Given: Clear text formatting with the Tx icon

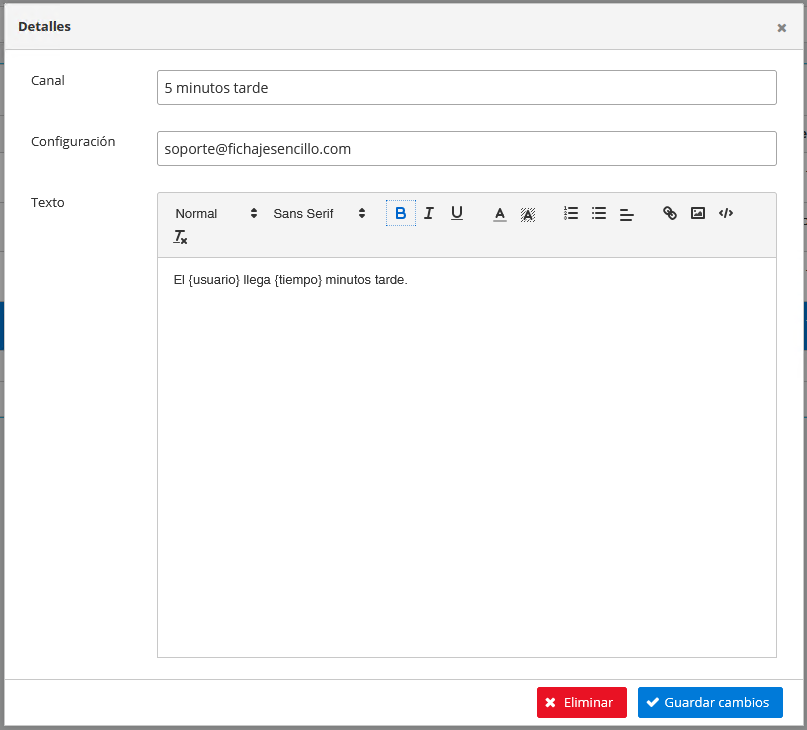Looking at the screenshot, I should pyautogui.click(x=181, y=237).
